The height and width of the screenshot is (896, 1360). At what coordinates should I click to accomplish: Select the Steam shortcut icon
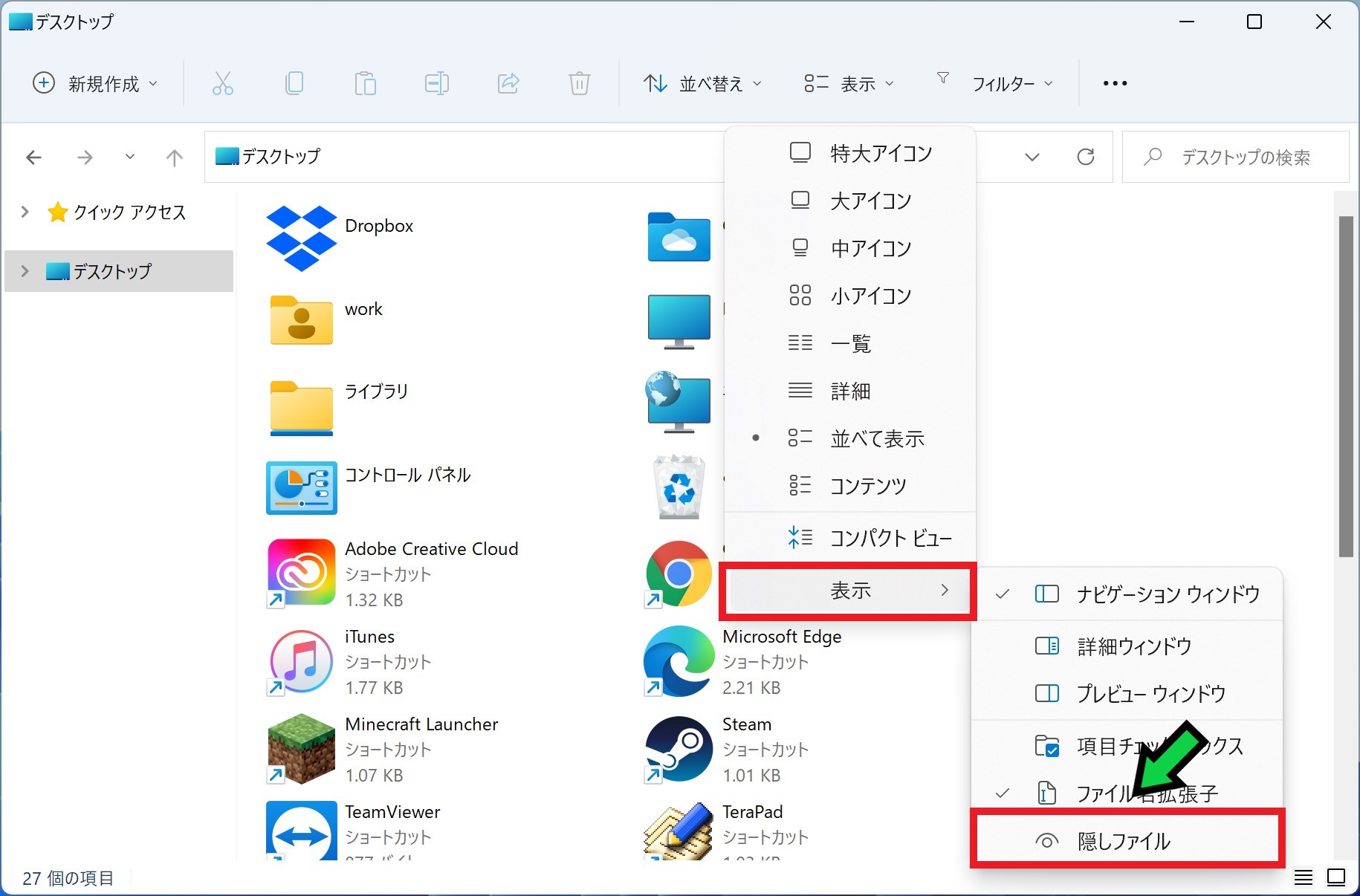[679, 749]
